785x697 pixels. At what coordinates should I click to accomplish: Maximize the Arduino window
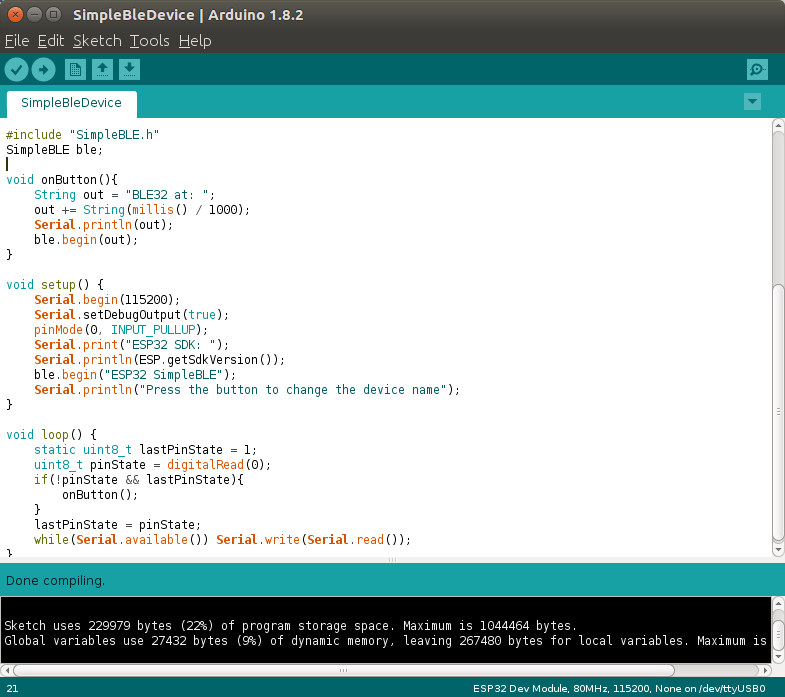pos(53,15)
